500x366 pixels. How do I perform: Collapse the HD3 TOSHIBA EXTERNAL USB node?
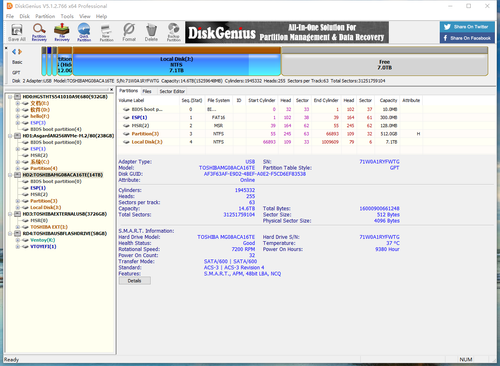pos(10,214)
